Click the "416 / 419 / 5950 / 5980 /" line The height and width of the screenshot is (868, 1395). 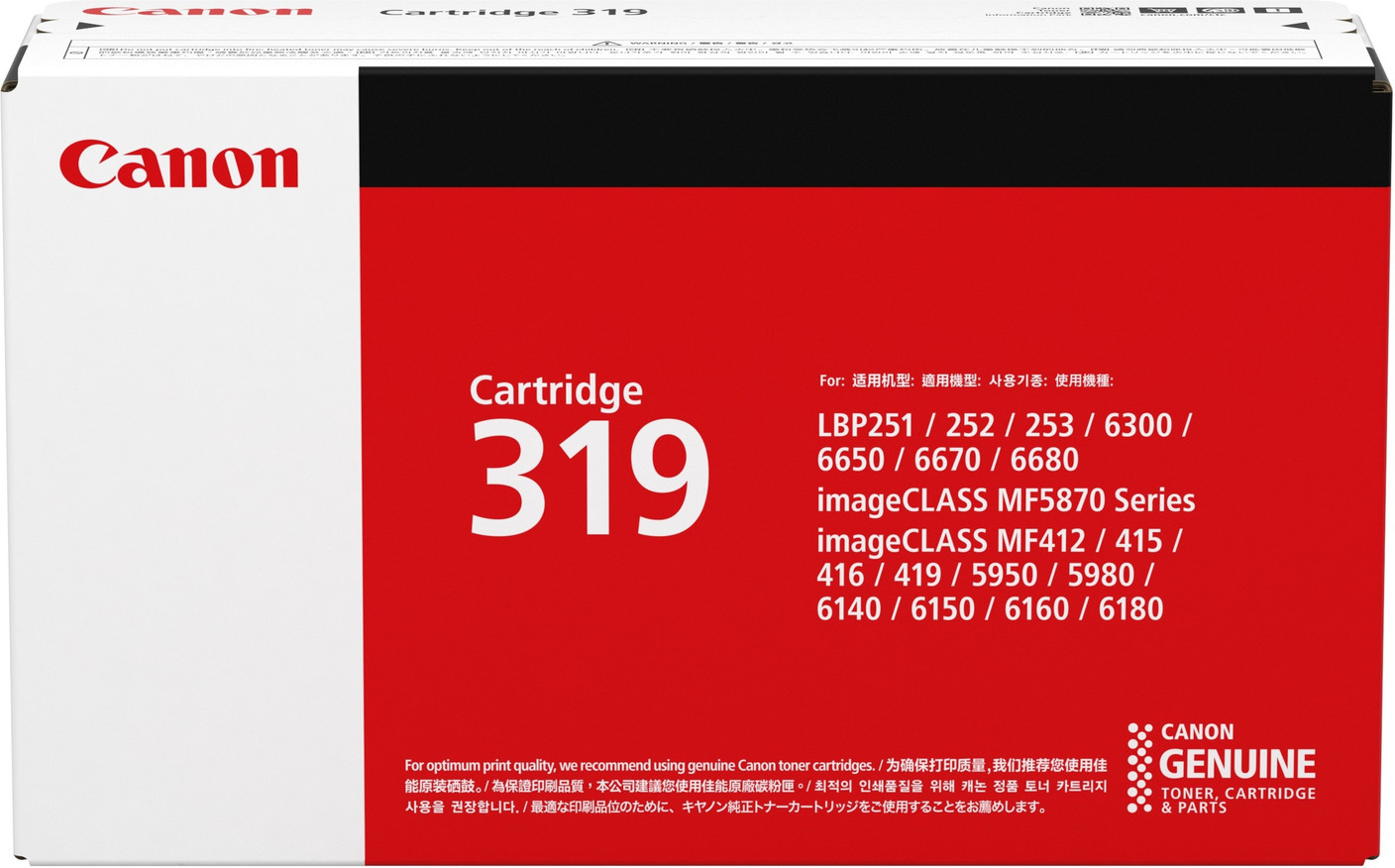(x=986, y=575)
